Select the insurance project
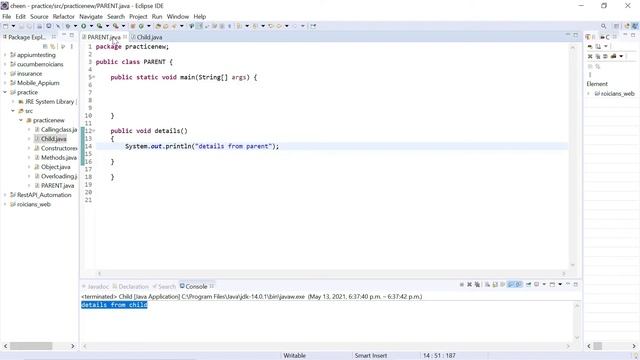Viewport: 640px width, 360px height. [29, 74]
